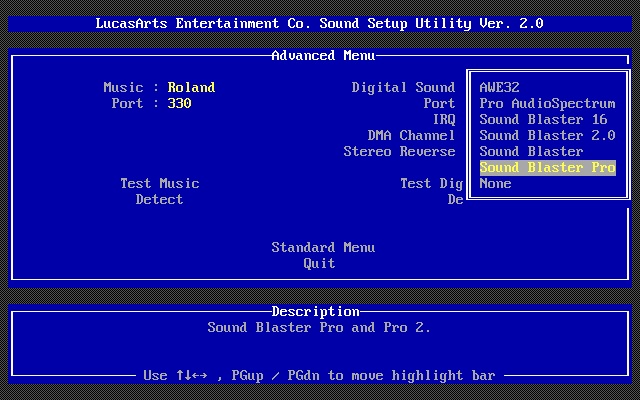Choose Pro AudioSpectrum in the list

point(547,103)
